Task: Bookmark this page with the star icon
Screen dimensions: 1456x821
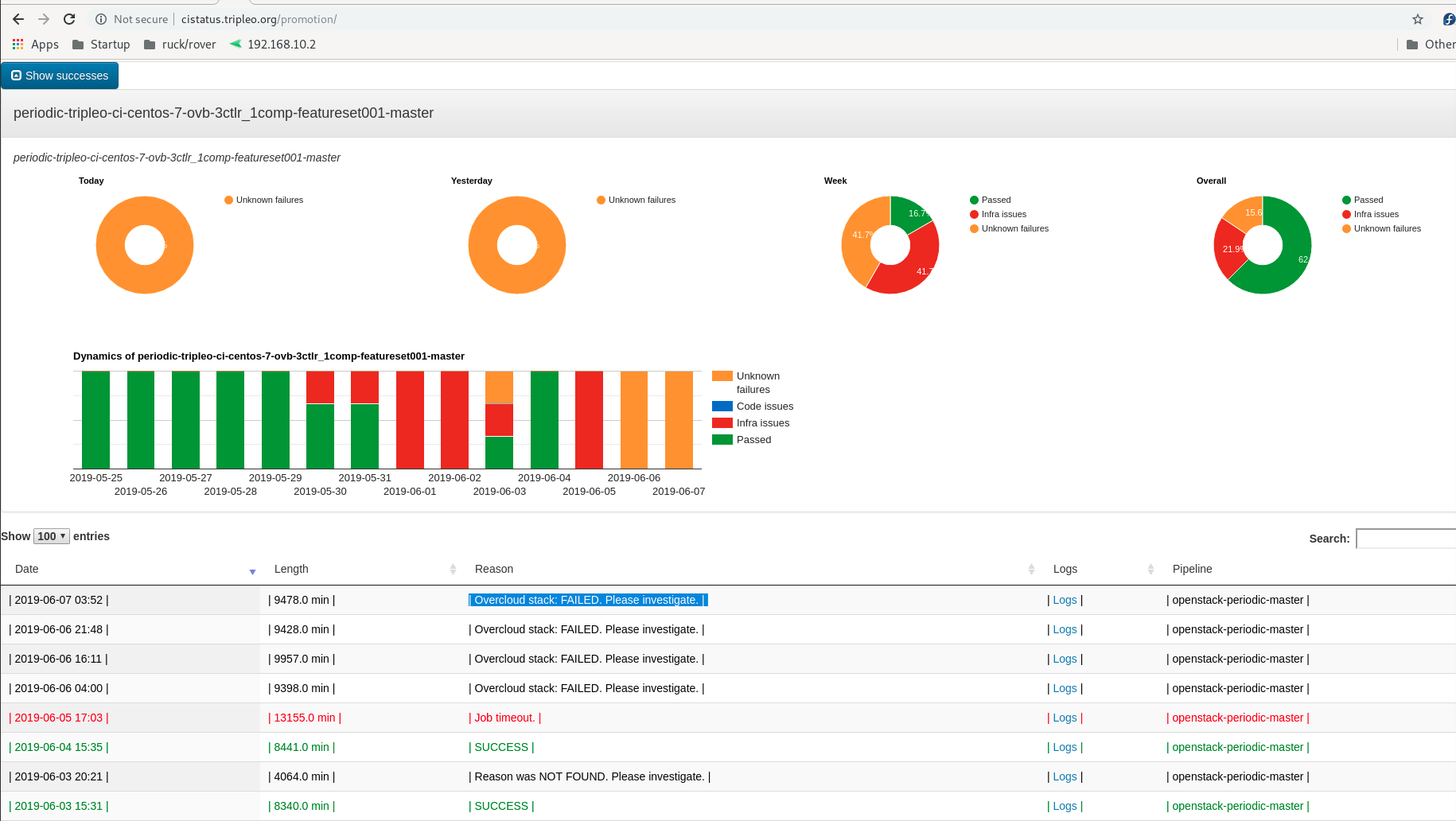Action: (1417, 19)
